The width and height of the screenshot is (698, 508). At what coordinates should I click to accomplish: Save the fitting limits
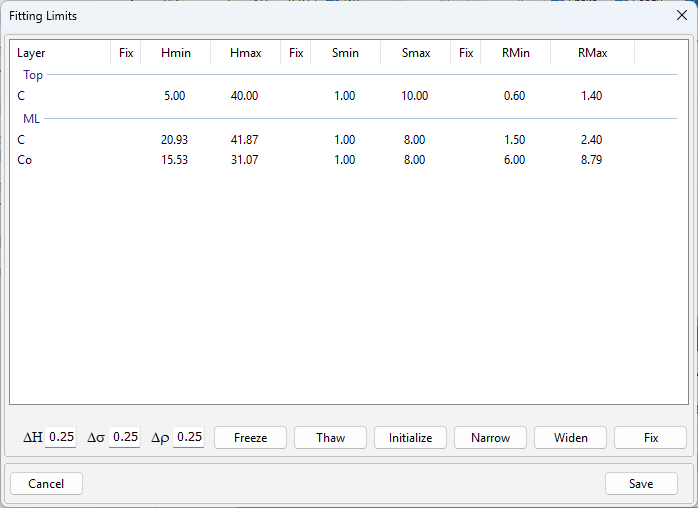[x=641, y=484]
